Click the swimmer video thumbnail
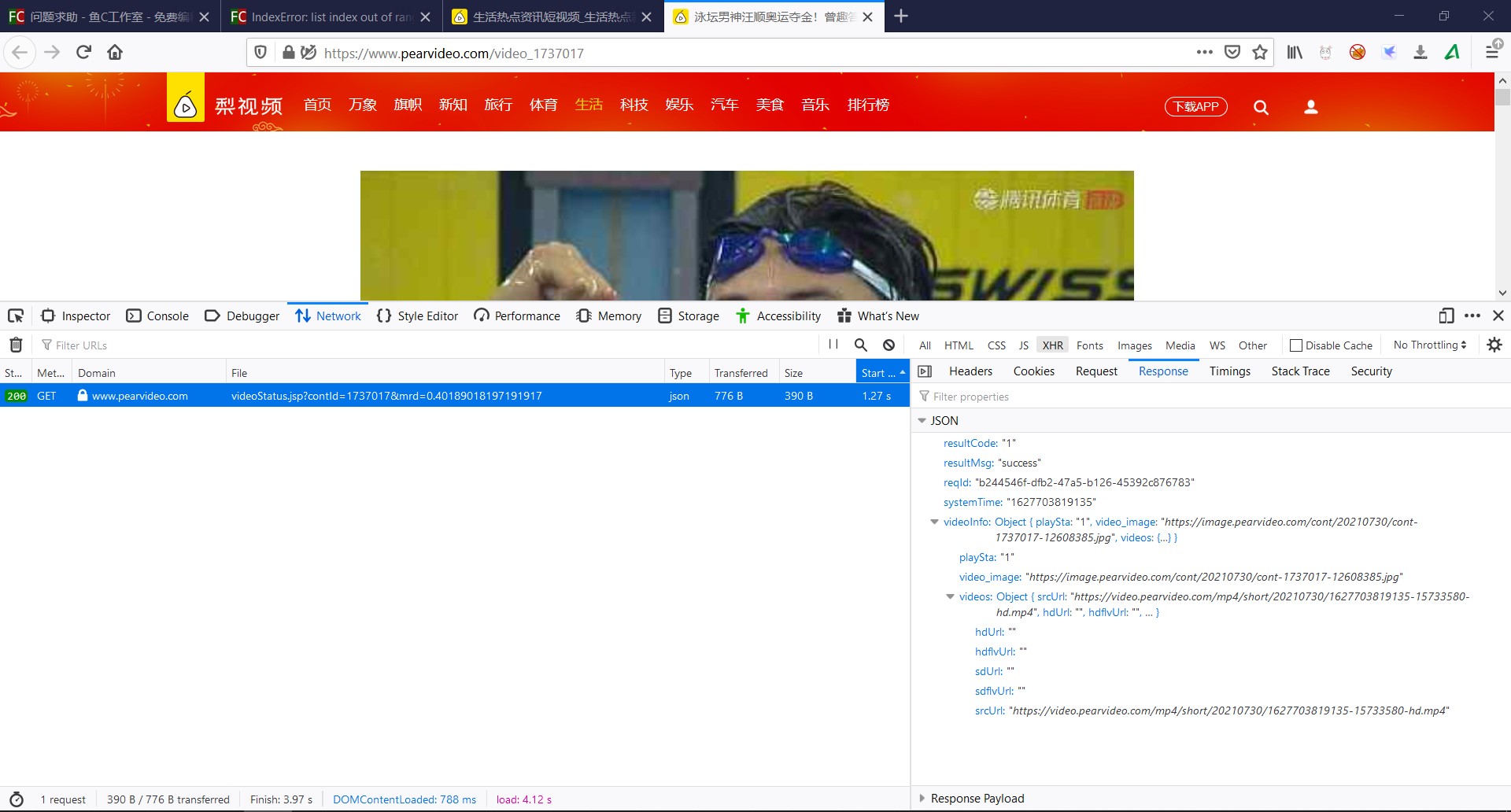Viewport: 1511px width, 812px height. click(x=747, y=235)
